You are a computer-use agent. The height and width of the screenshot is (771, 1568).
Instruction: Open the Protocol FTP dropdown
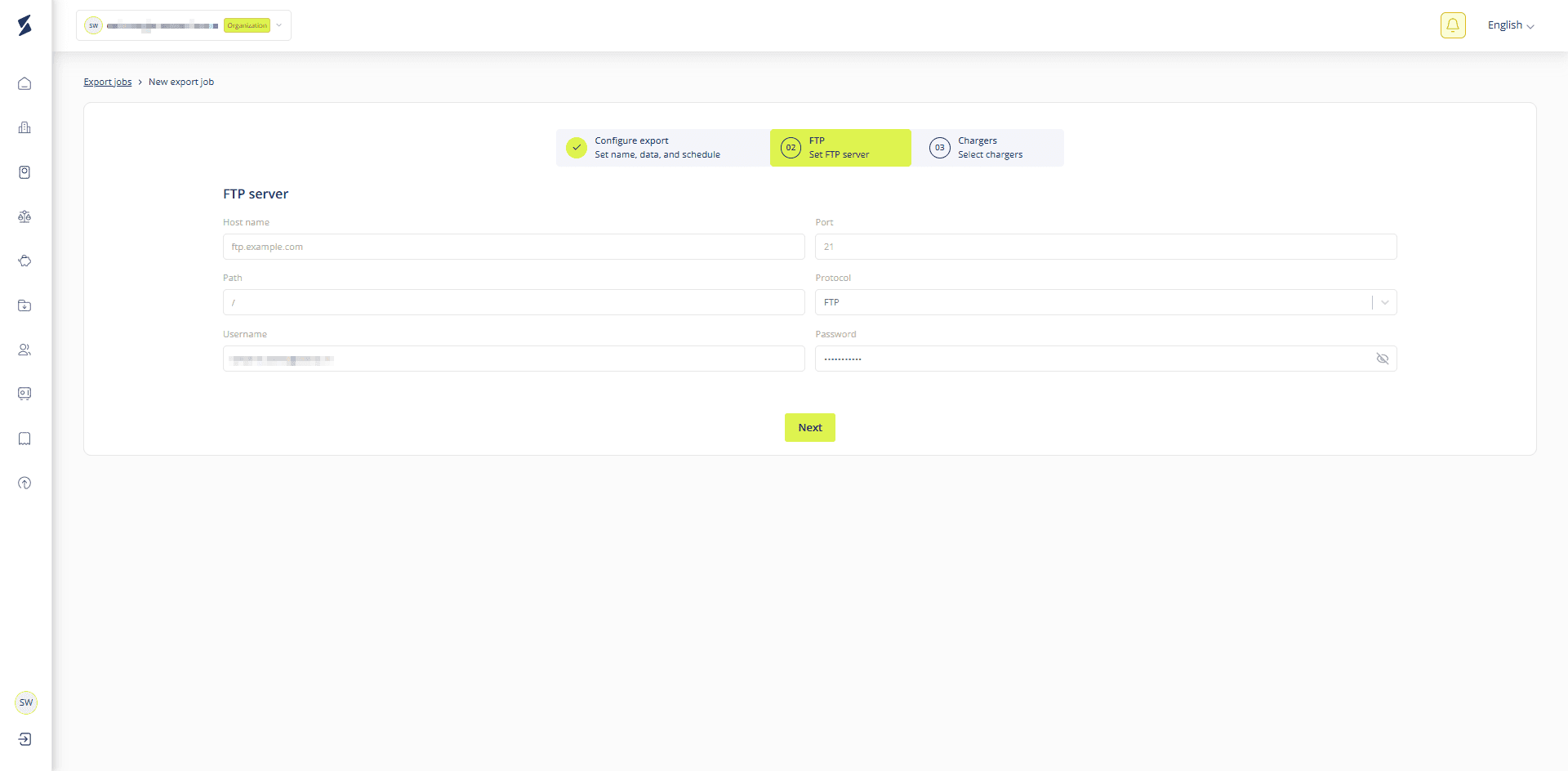(x=1106, y=302)
